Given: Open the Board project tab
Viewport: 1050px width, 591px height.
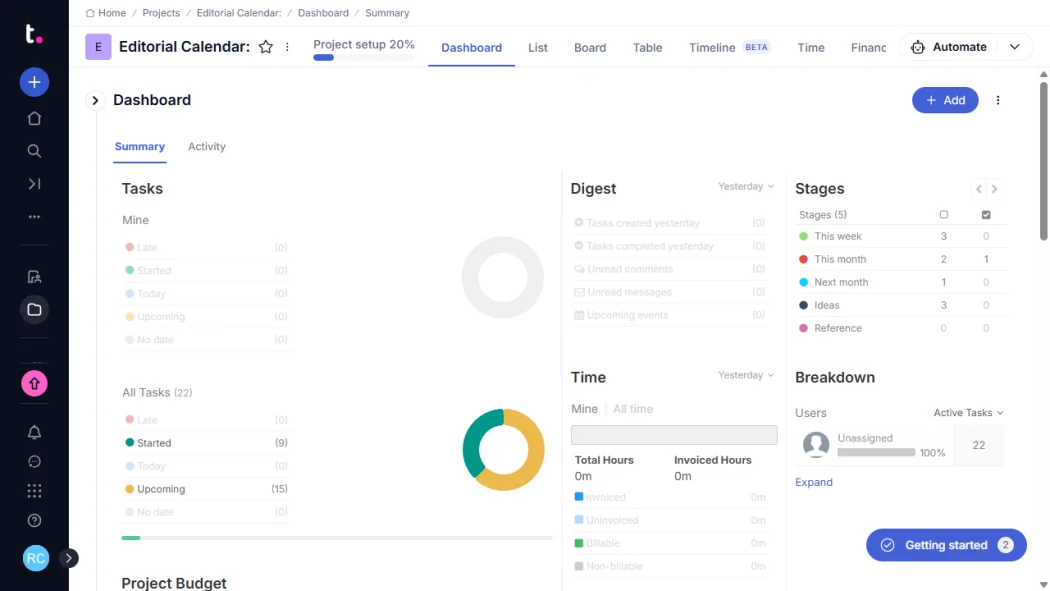Looking at the screenshot, I should click(x=590, y=48).
